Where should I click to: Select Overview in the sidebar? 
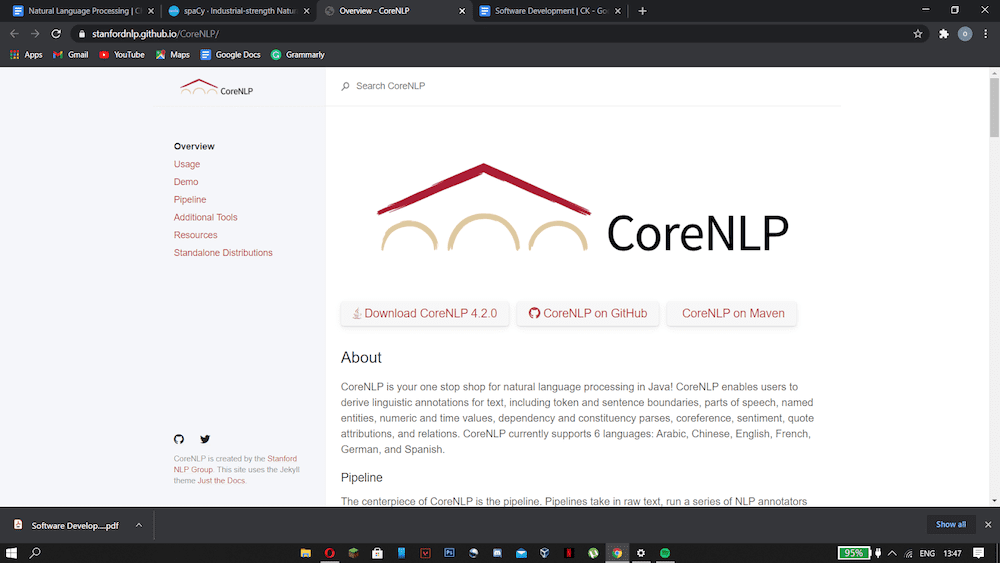(x=195, y=146)
